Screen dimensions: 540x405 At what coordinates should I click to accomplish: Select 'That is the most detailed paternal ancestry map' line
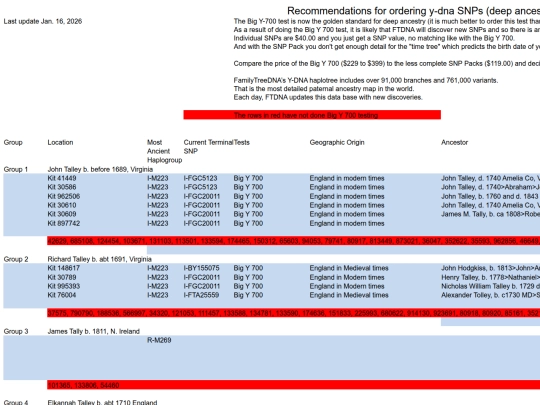(x=324, y=89)
